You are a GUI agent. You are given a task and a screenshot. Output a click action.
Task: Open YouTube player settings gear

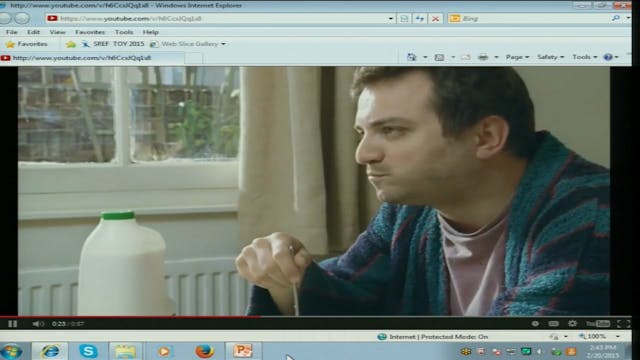[x=573, y=323]
